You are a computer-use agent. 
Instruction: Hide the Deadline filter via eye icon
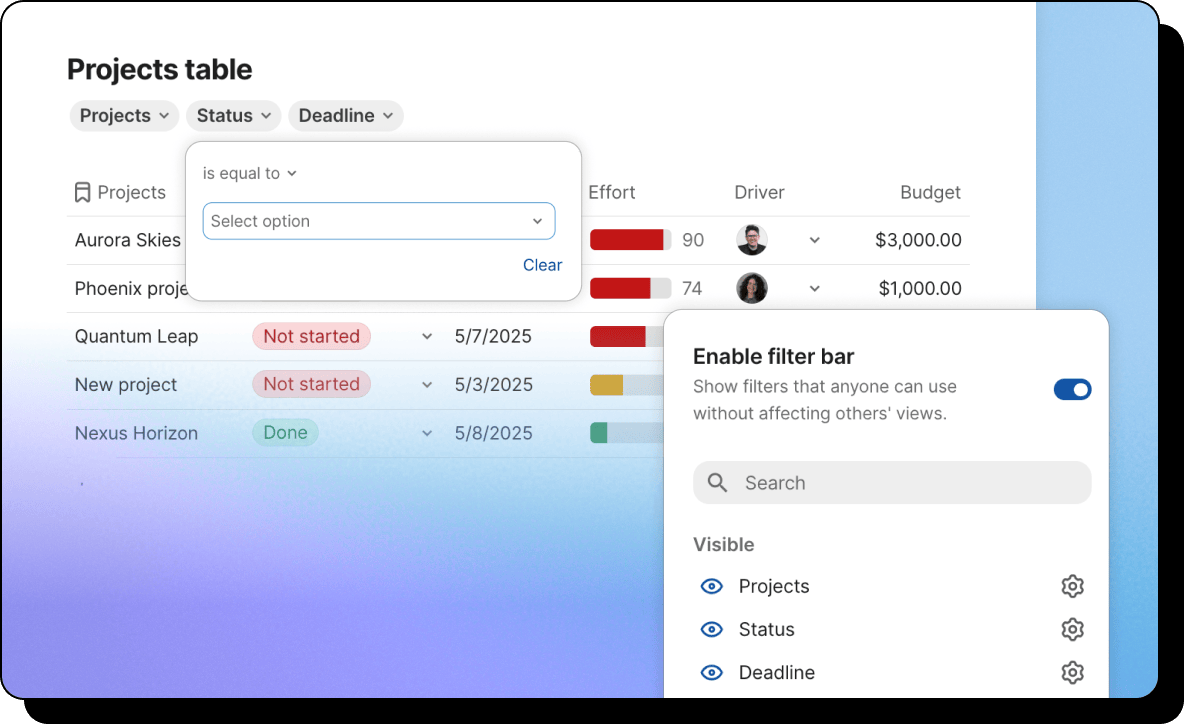711,672
